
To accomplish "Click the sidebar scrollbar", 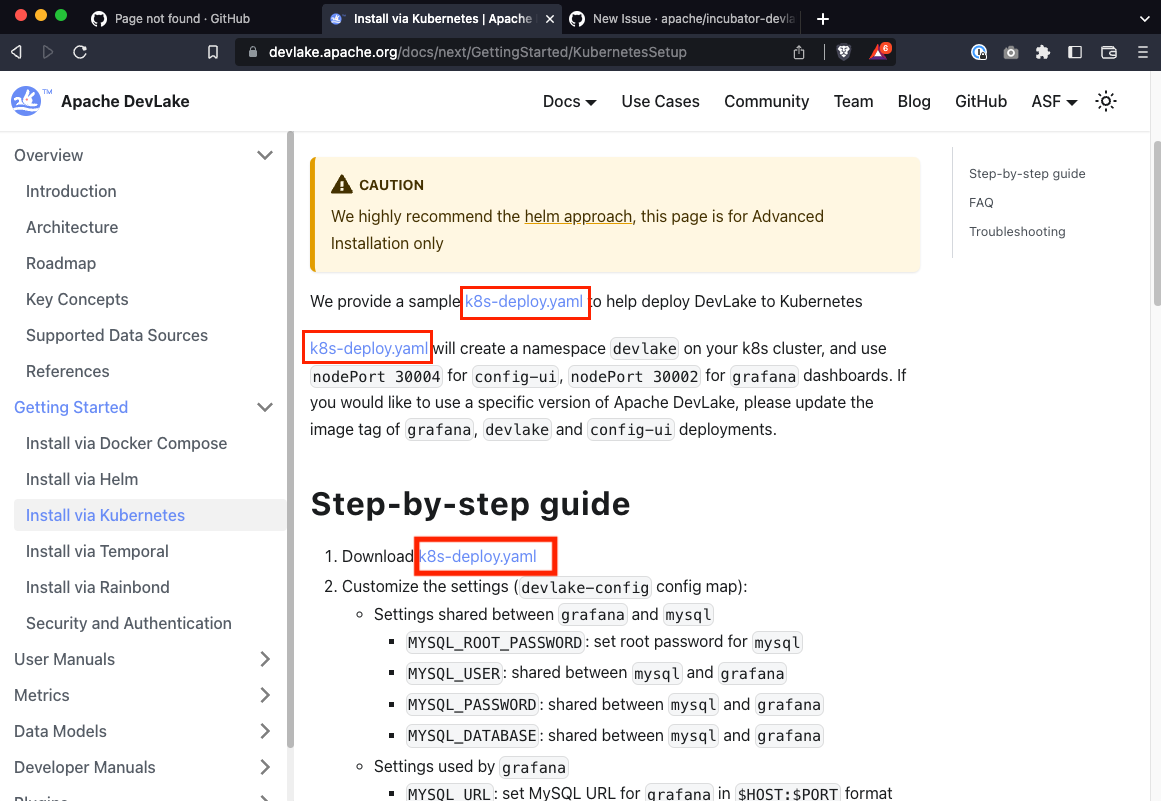I will tap(290, 440).
